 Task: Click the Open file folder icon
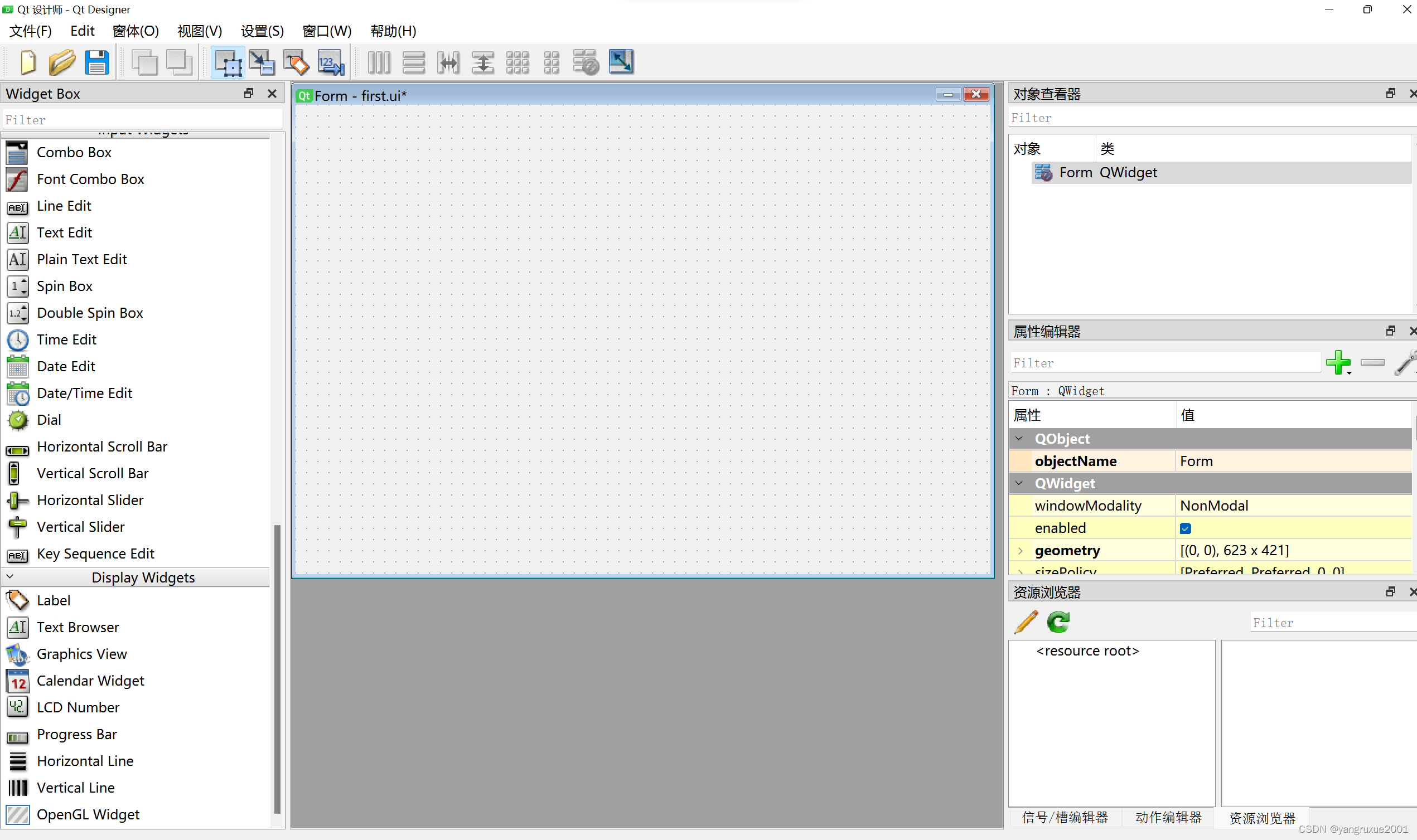pyautogui.click(x=62, y=62)
